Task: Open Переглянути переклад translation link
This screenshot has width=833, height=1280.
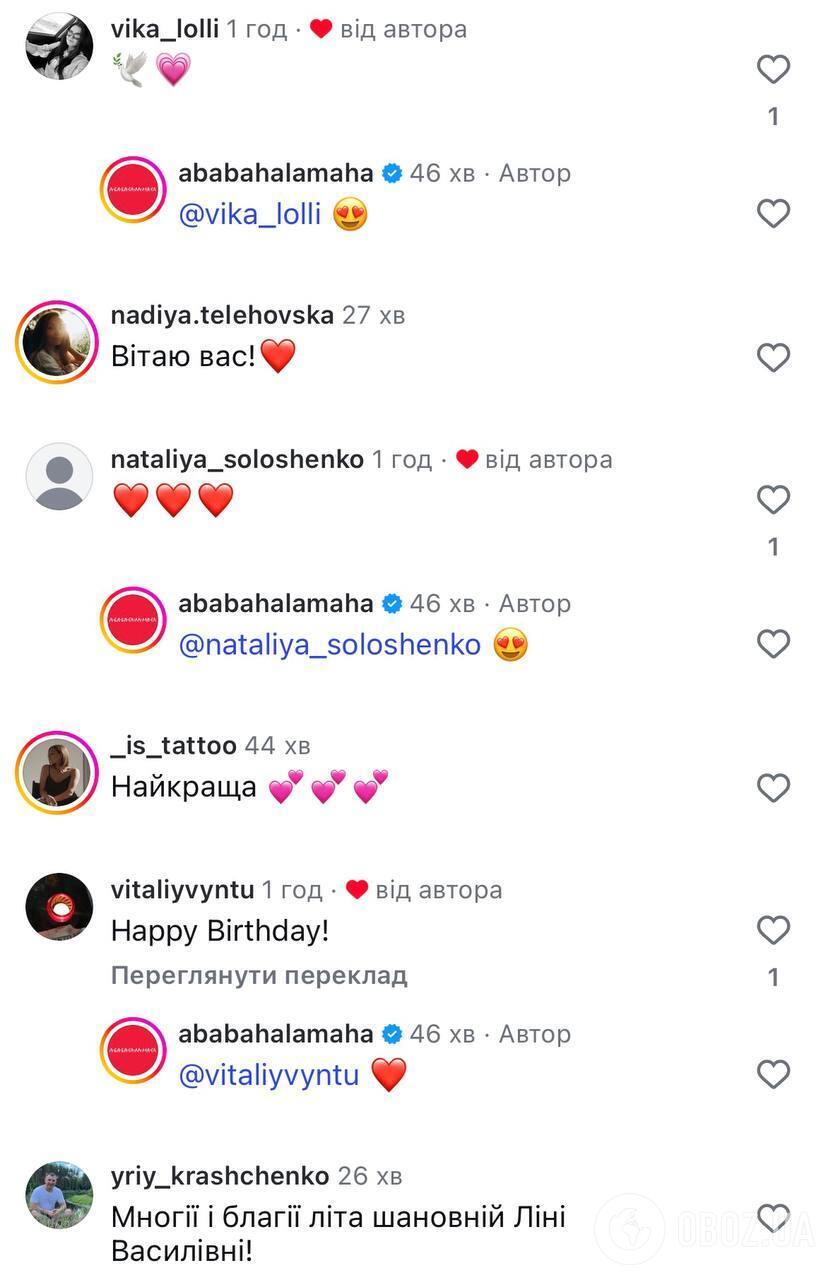Action: (259, 975)
